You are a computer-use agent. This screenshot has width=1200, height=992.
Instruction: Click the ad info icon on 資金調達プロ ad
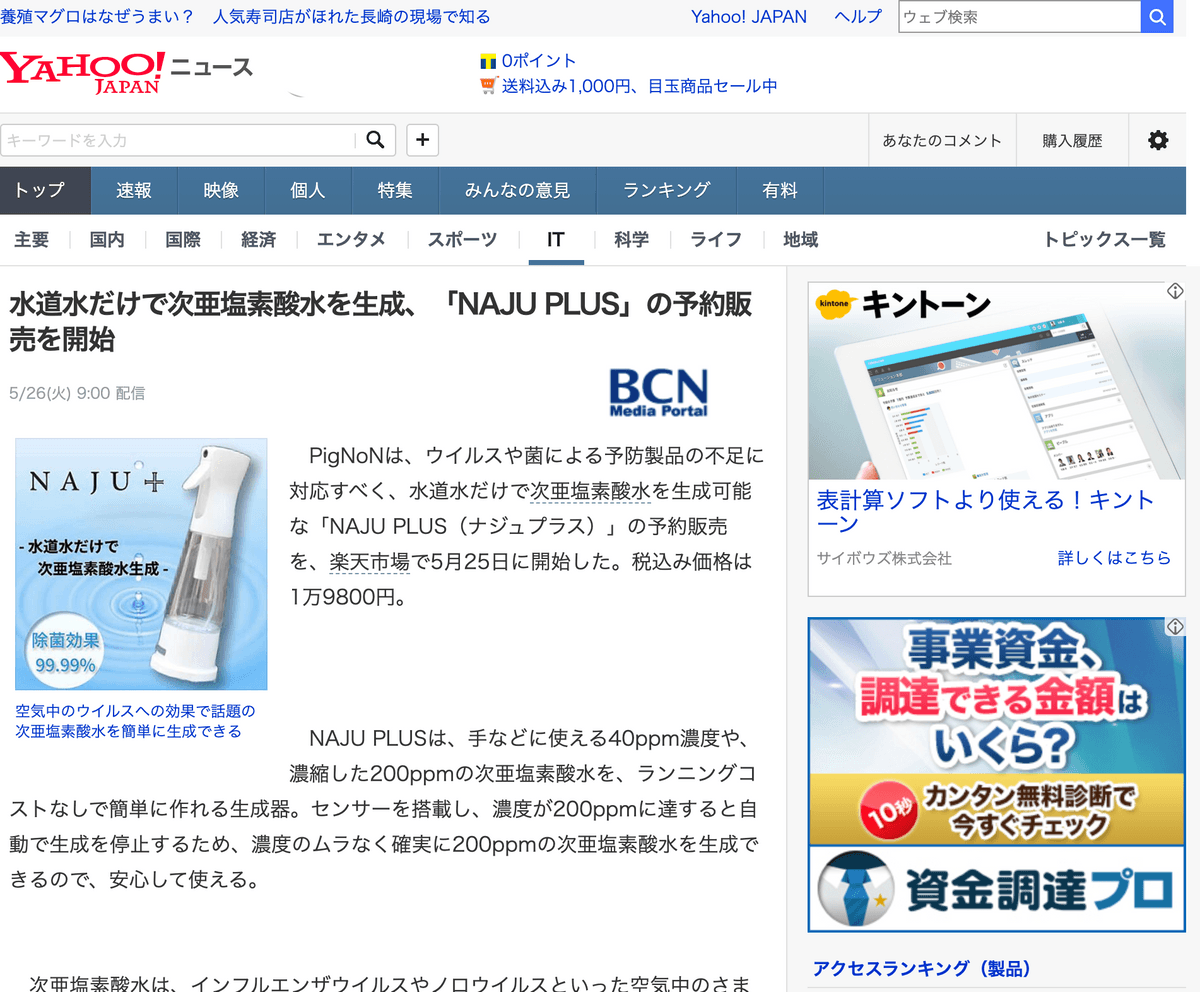(1175, 627)
